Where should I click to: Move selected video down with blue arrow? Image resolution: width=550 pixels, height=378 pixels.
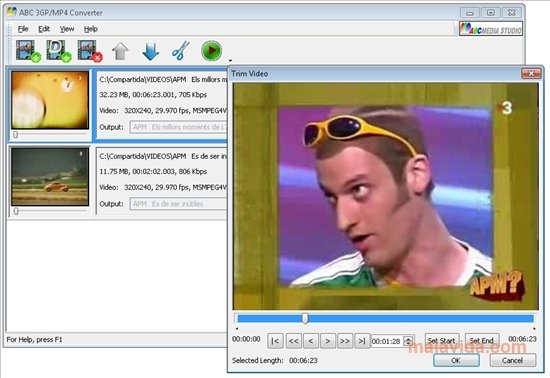(x=151, y=52)
